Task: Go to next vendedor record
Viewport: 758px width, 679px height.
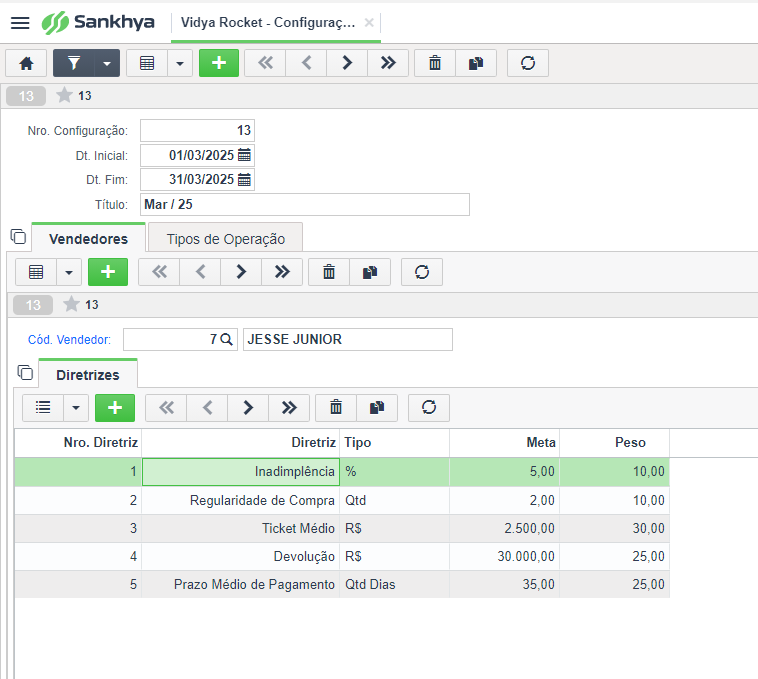Action: [x=241, y=272]
